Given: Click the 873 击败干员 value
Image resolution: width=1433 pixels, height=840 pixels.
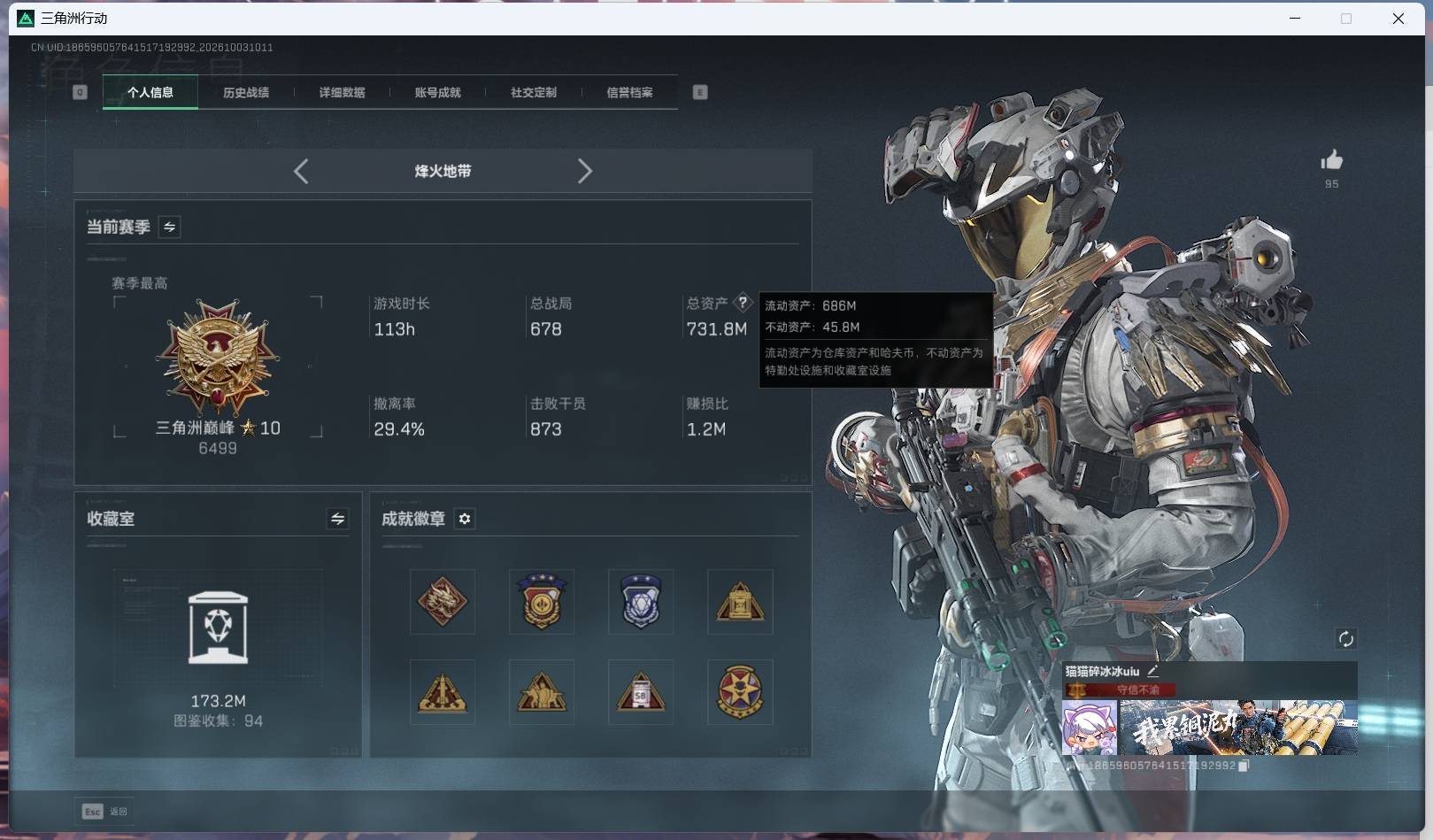Looking at the screenshot, I should point(546,428).
